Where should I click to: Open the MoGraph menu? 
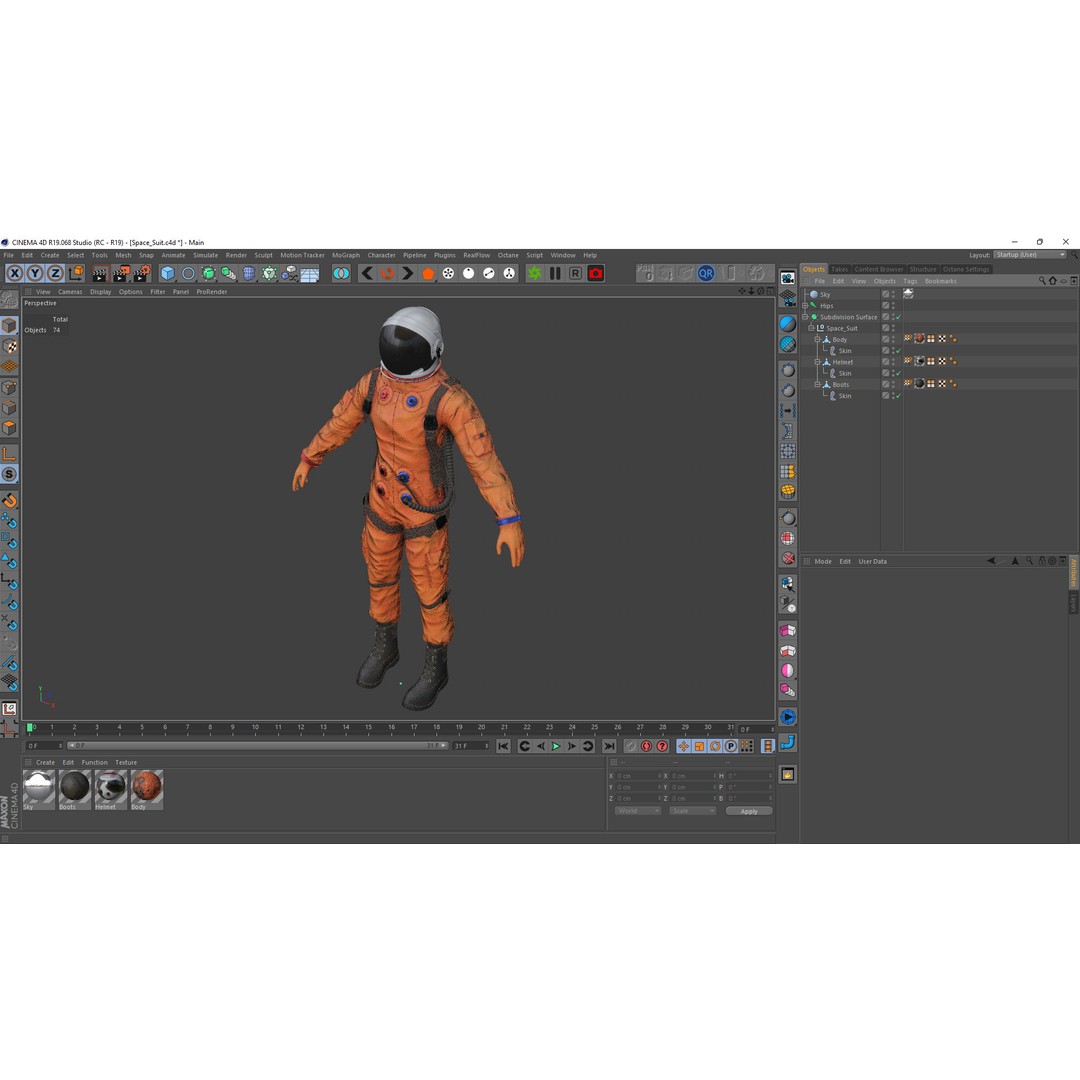(x=346, y=256)
